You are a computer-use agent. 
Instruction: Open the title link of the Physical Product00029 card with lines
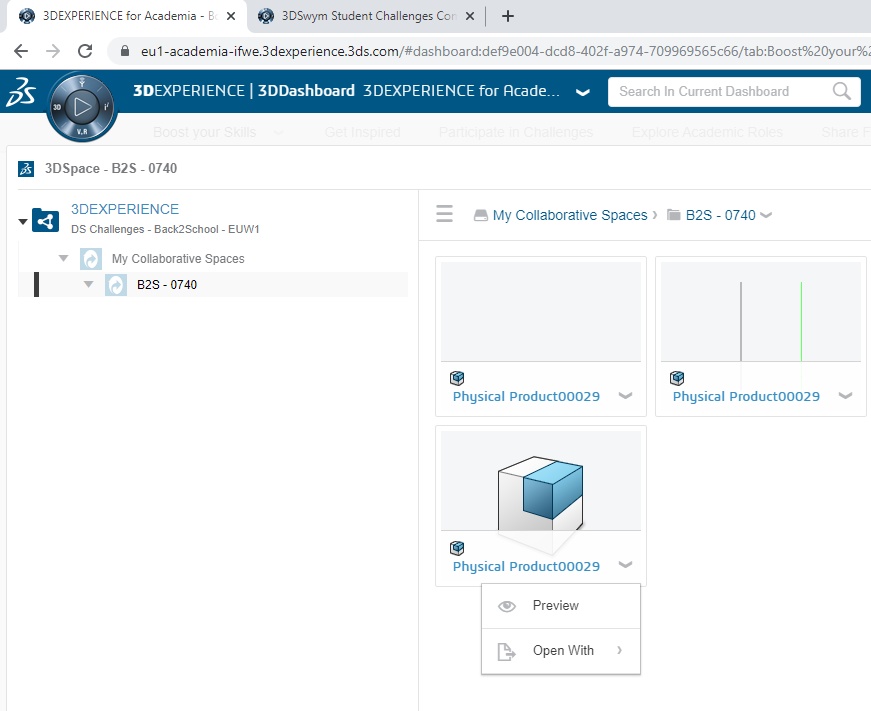746,397
